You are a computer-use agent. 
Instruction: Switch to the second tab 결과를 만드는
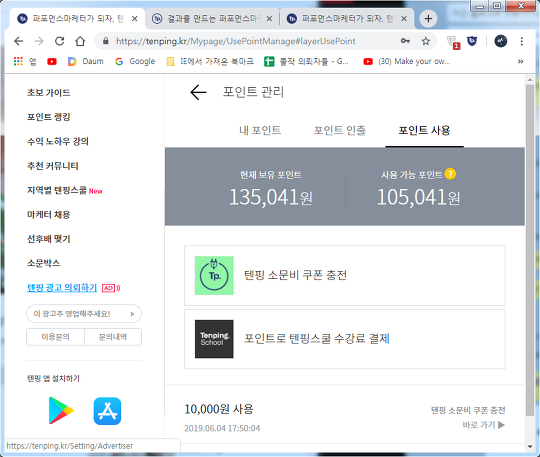212,19
